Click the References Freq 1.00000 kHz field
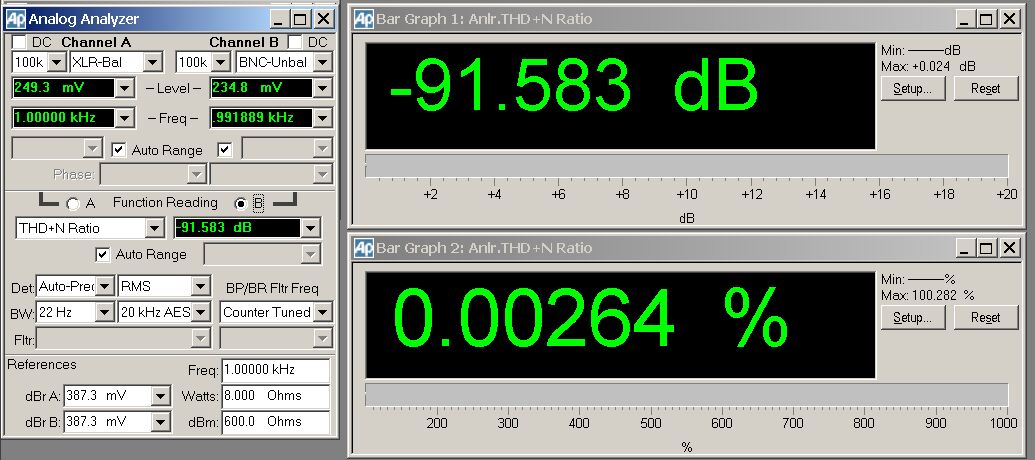Screen dimensions: 1035x460 275,370
